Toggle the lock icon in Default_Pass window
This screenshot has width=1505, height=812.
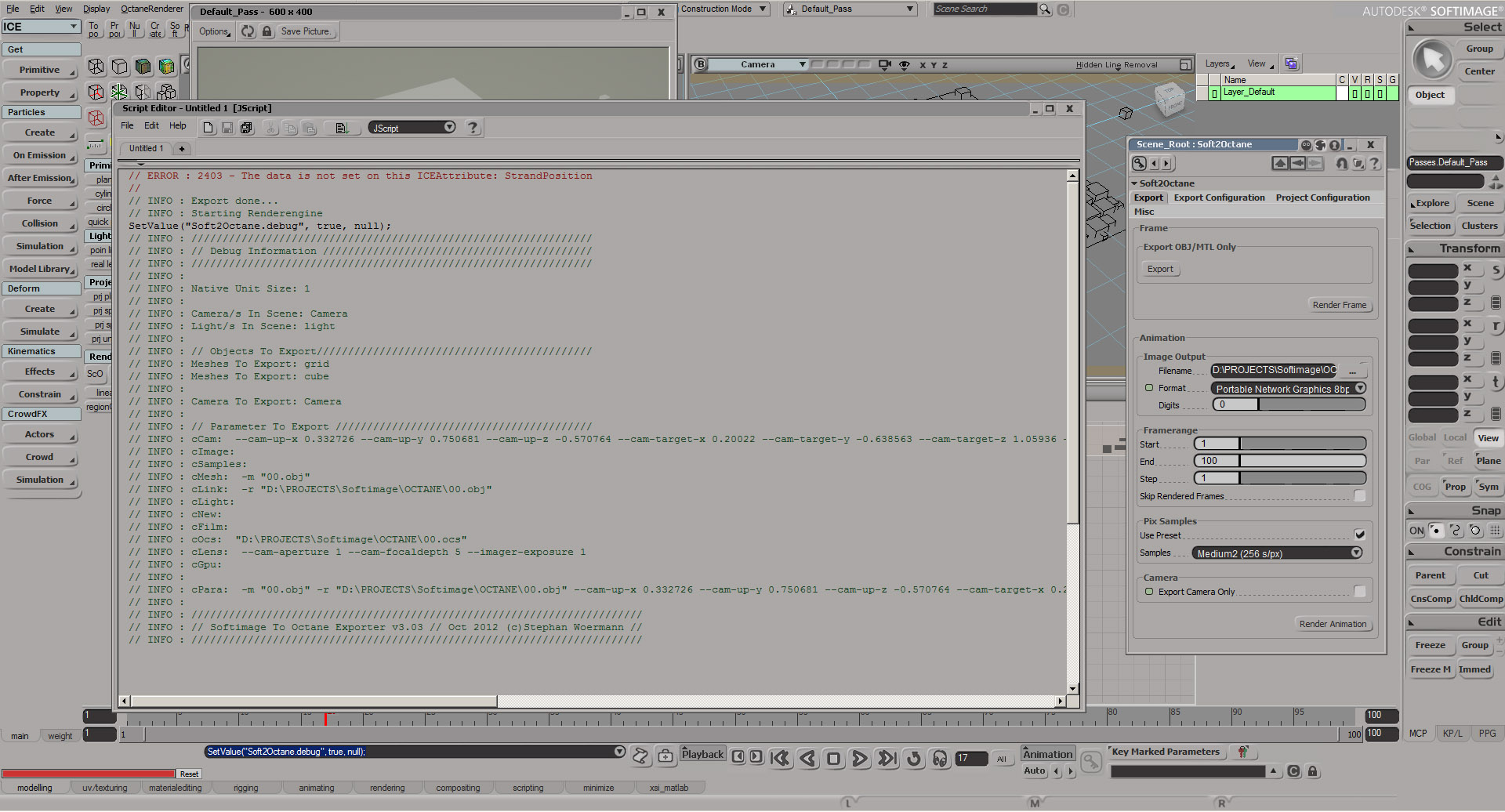(x=267, y=31)
